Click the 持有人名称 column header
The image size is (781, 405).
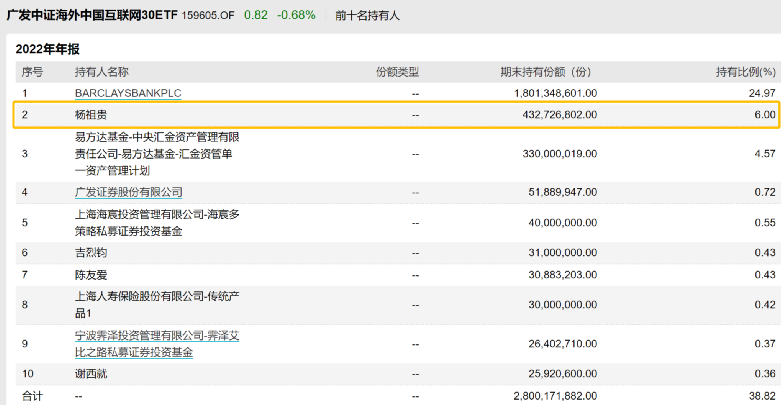coord(102,72)
